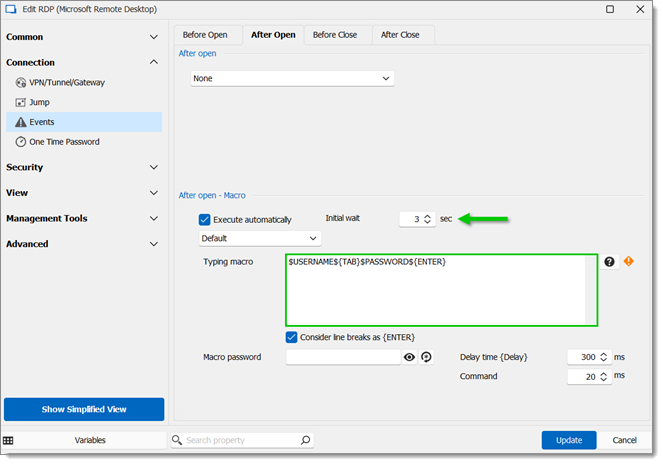Uncheck Consider line breaks as {ENTER}
This screenshot has height=465, width=663.
pos(291,337)
